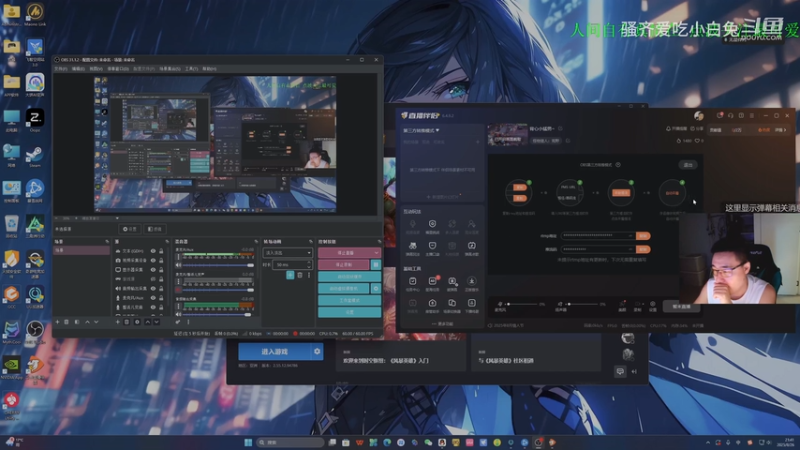The image size is (800, 450).
Task: Move source up in OBS Sources toolbar
Action: (x=147, y=322)
